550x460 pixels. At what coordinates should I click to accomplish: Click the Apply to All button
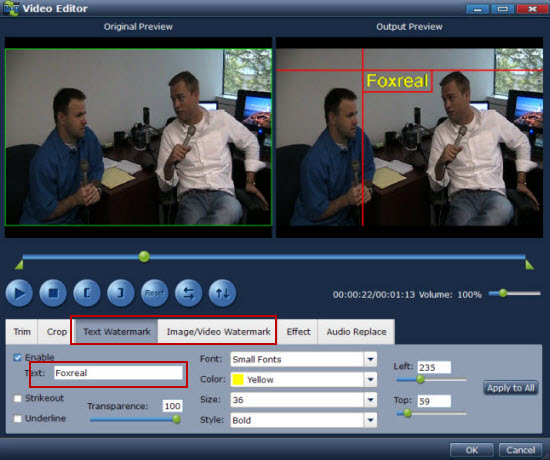tap(511, 388)
